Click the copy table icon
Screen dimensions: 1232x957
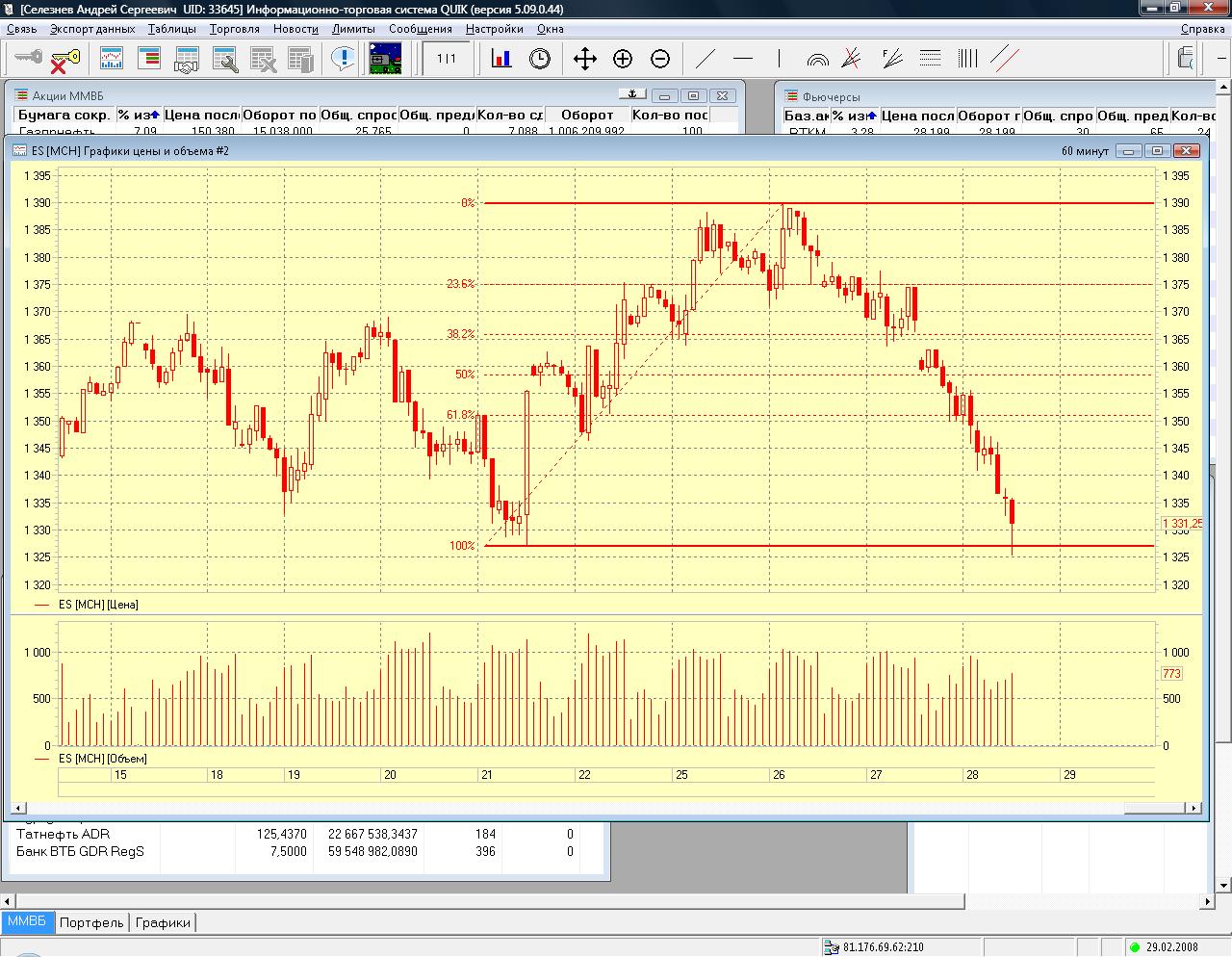pos(301,59)
